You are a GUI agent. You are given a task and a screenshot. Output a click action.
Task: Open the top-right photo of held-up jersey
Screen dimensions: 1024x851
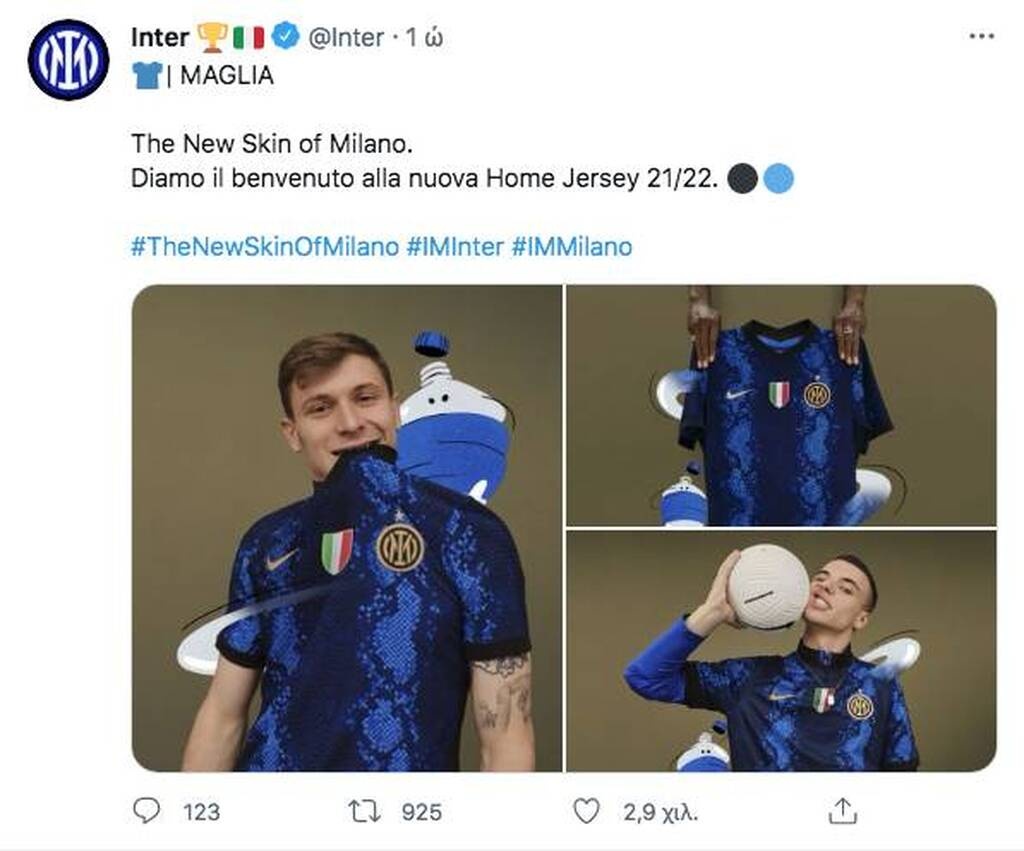pyautogui.click(x=781, y=405)
